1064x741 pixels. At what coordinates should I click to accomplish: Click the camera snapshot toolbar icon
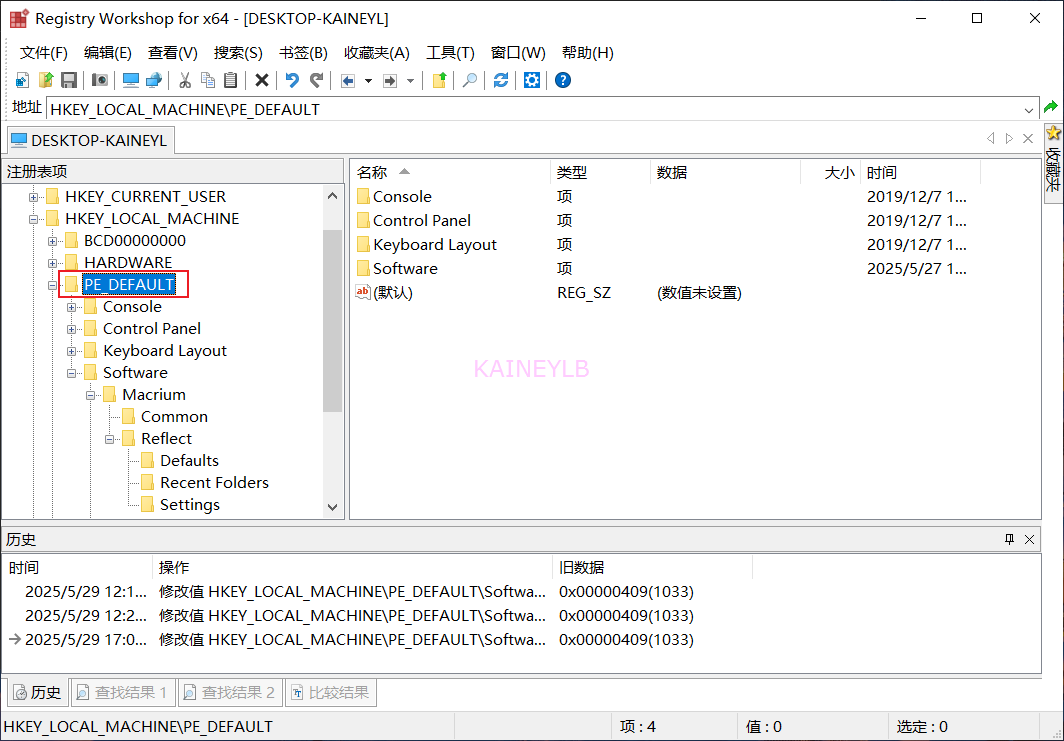point(100,80)
